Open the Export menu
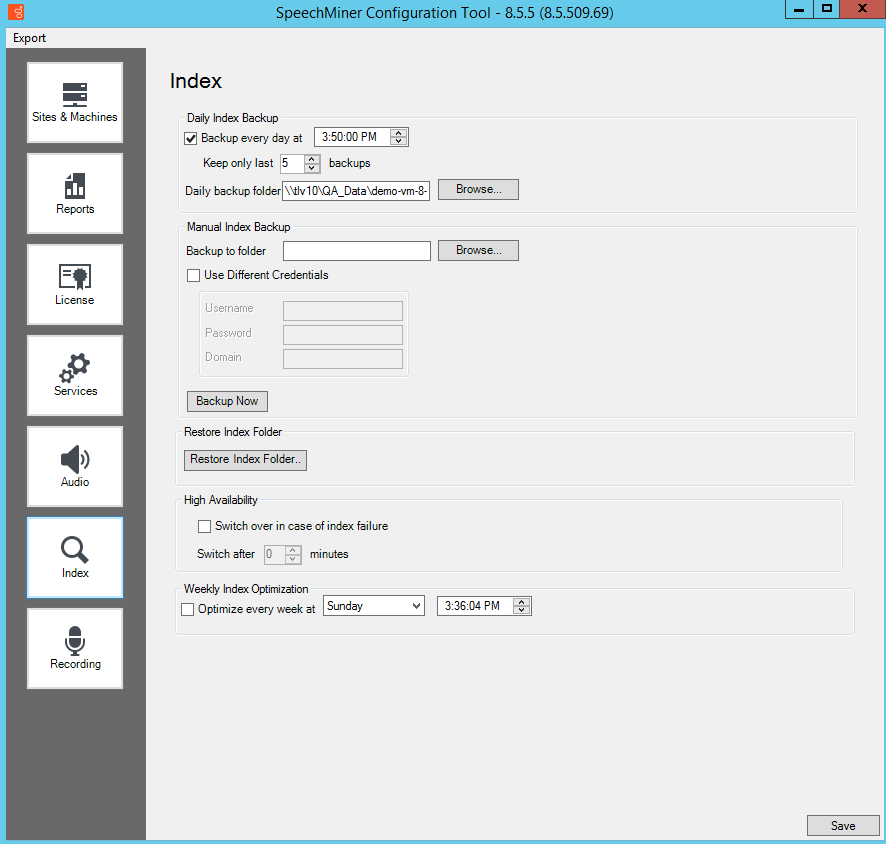The height and width of the screenshot is (844, 886). (30, 38)
